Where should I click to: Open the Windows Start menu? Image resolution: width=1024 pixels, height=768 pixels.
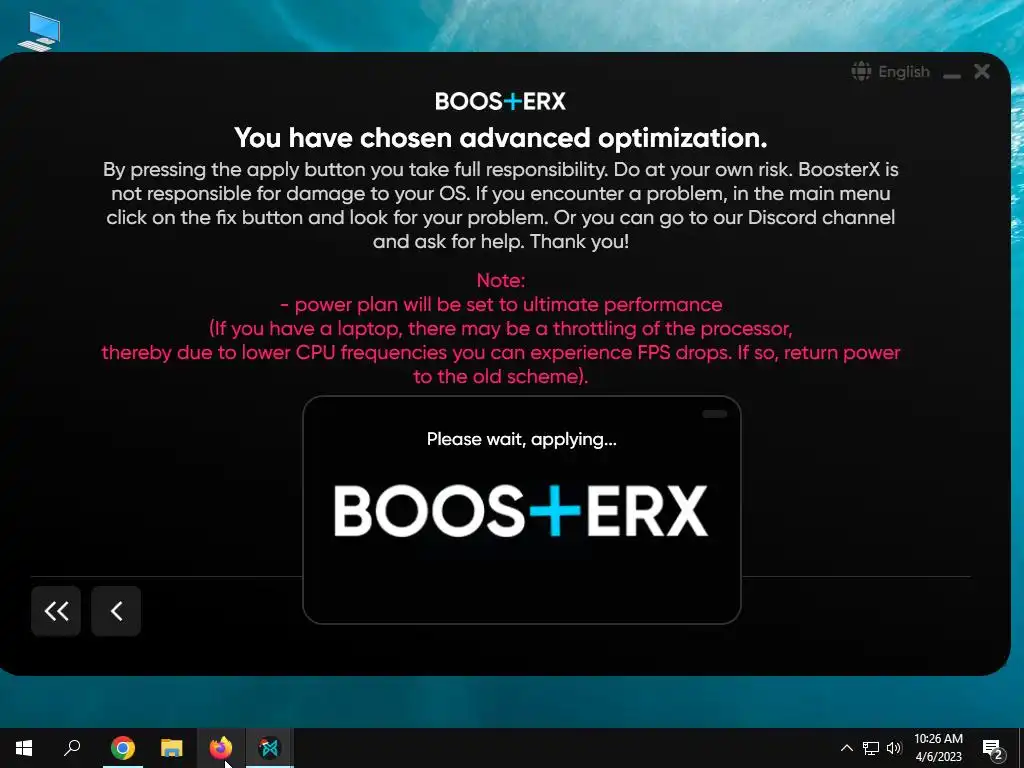(x=24, y=748)
